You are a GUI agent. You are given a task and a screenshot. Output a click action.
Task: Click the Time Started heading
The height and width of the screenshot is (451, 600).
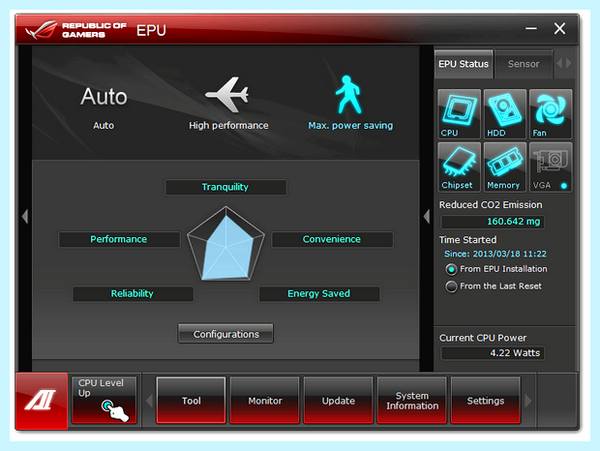(x=468, y=240)
